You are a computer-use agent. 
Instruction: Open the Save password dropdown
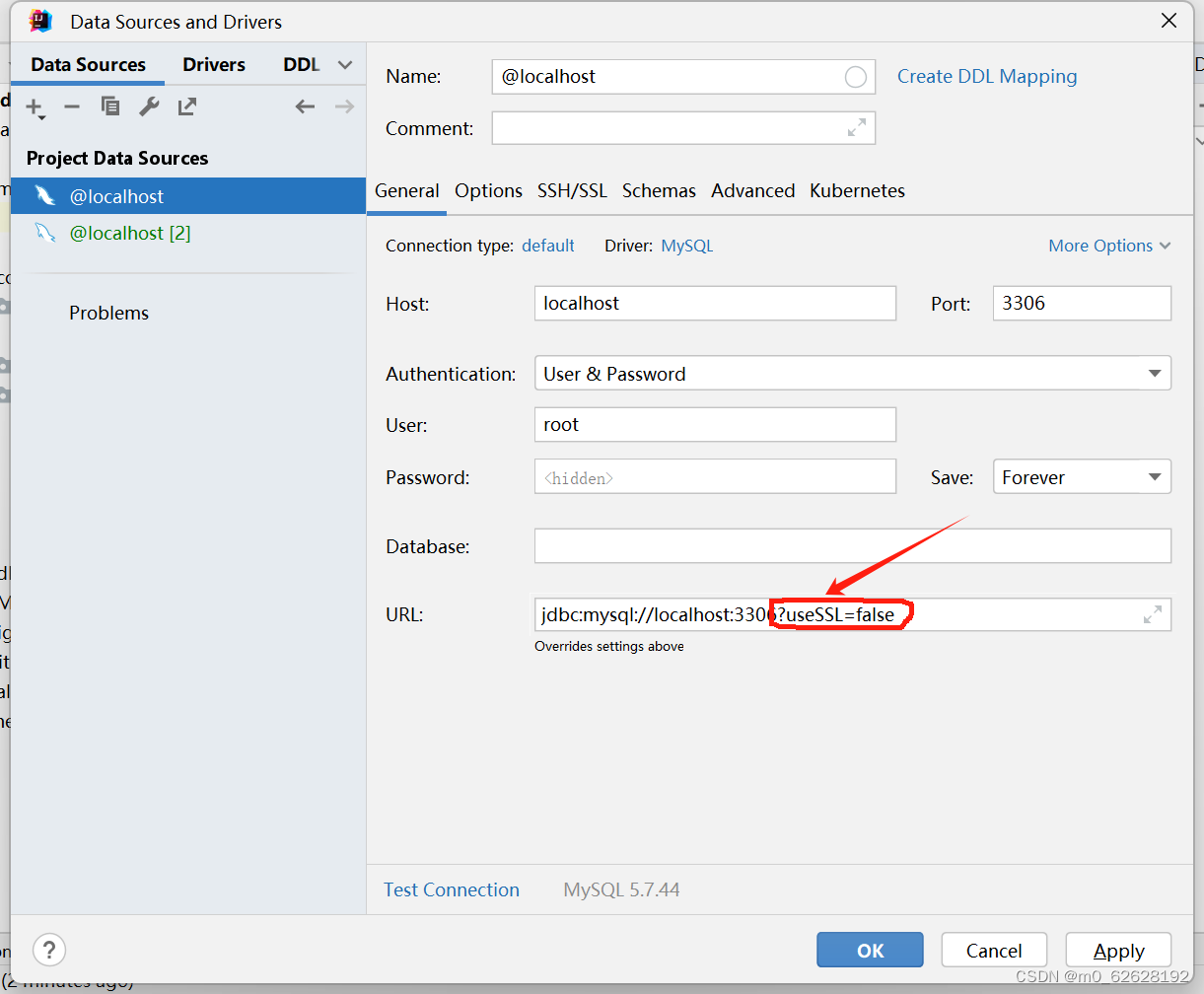(x=1082, y=477)
